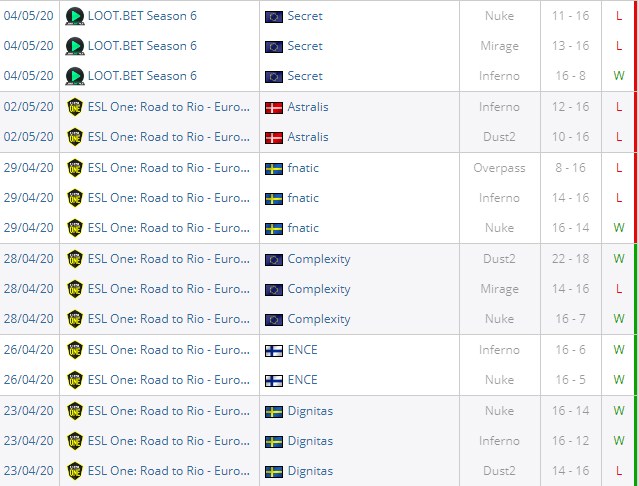Click the EU flag beside Complexity in the 22 - 18 row

tap(273, 259)
